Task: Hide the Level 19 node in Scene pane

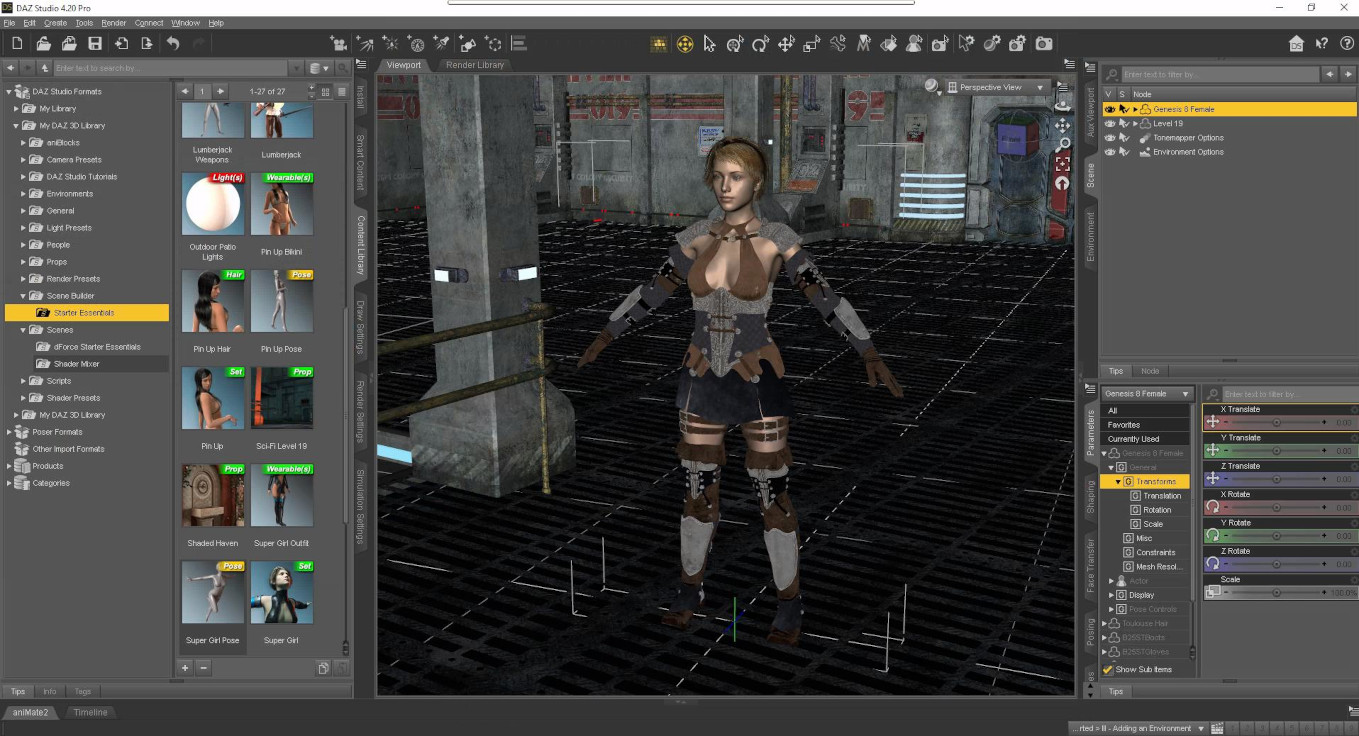Action: click(x=1108, y=123)
